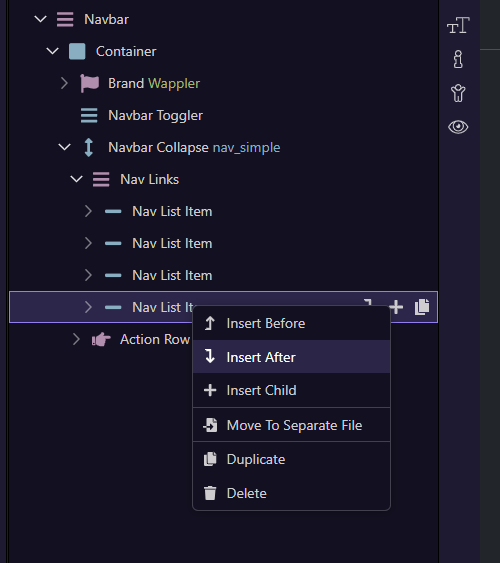Viewport: 500px width, 563px height.
Task: Toggle the eye visibility icon in sidebar
Action: pos(458,127)
